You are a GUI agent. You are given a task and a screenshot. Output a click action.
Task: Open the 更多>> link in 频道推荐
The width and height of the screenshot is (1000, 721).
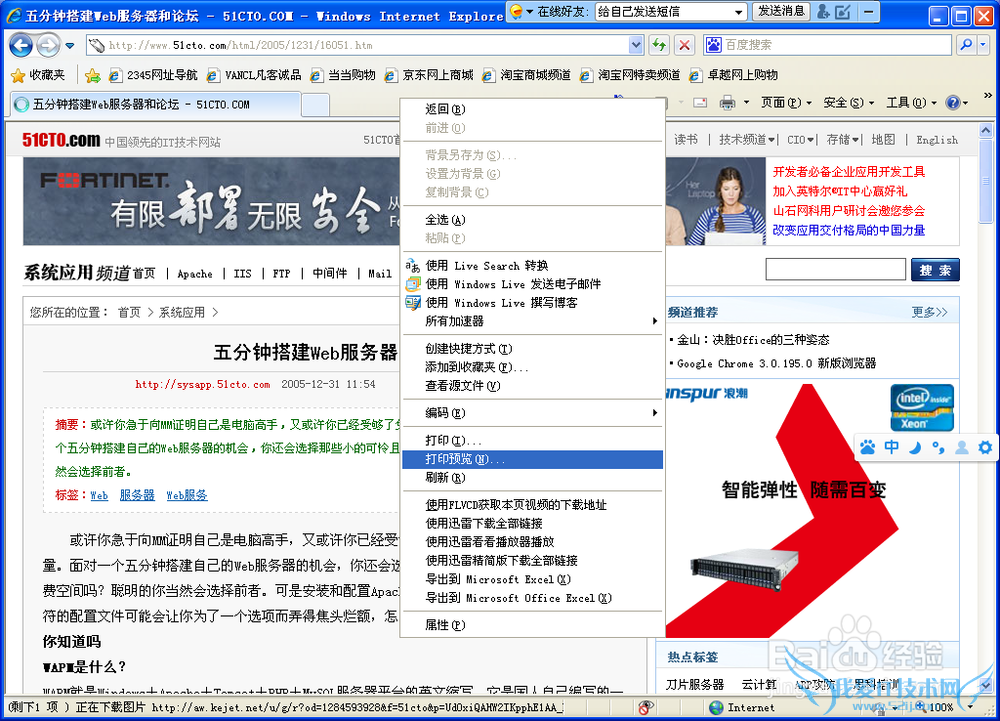[929, 312]
